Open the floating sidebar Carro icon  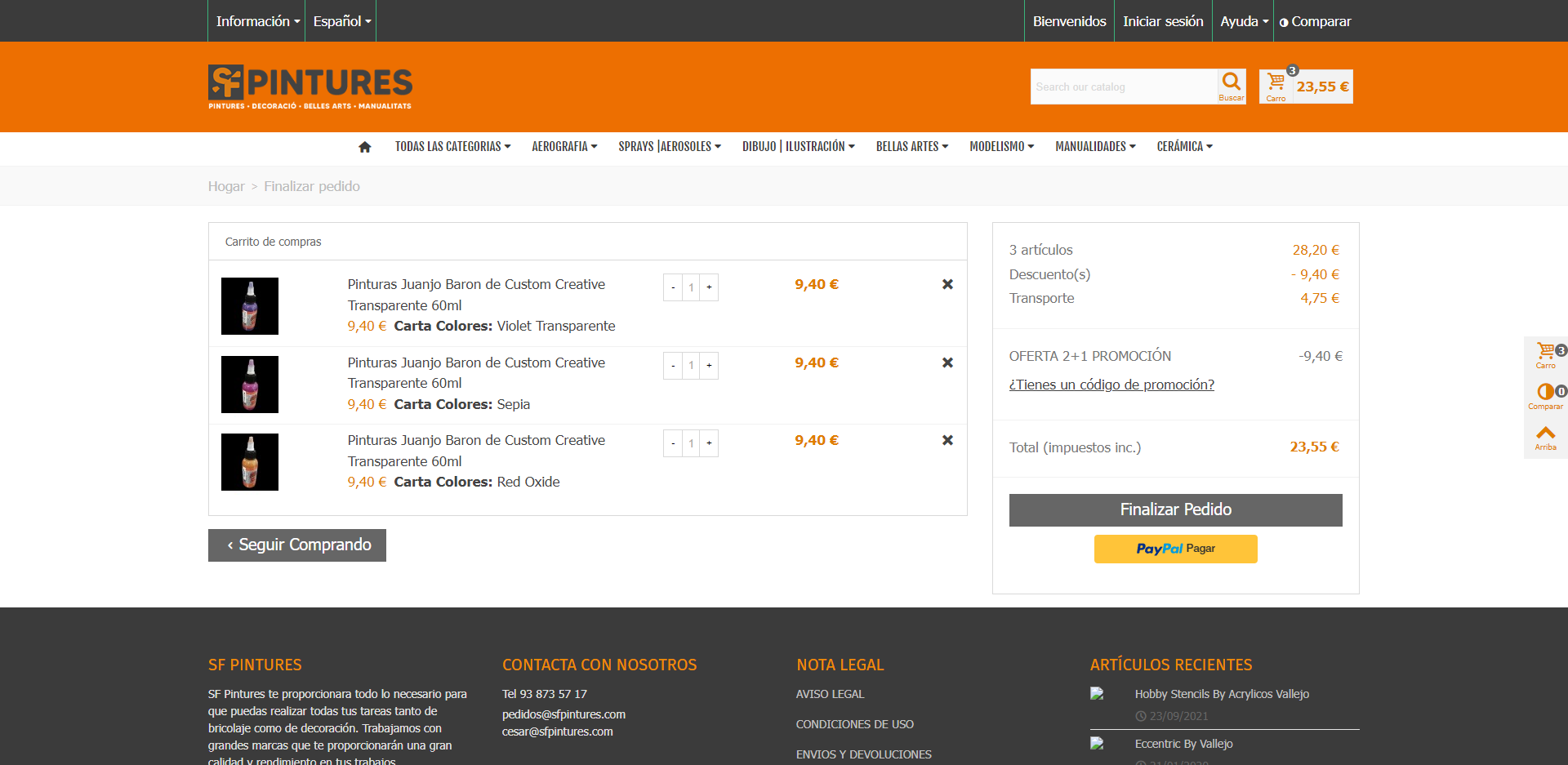(x=1546, y=356)
